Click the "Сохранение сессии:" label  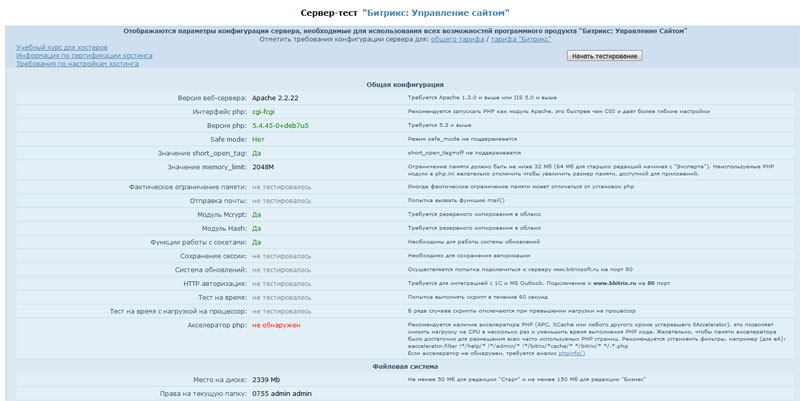214,256
